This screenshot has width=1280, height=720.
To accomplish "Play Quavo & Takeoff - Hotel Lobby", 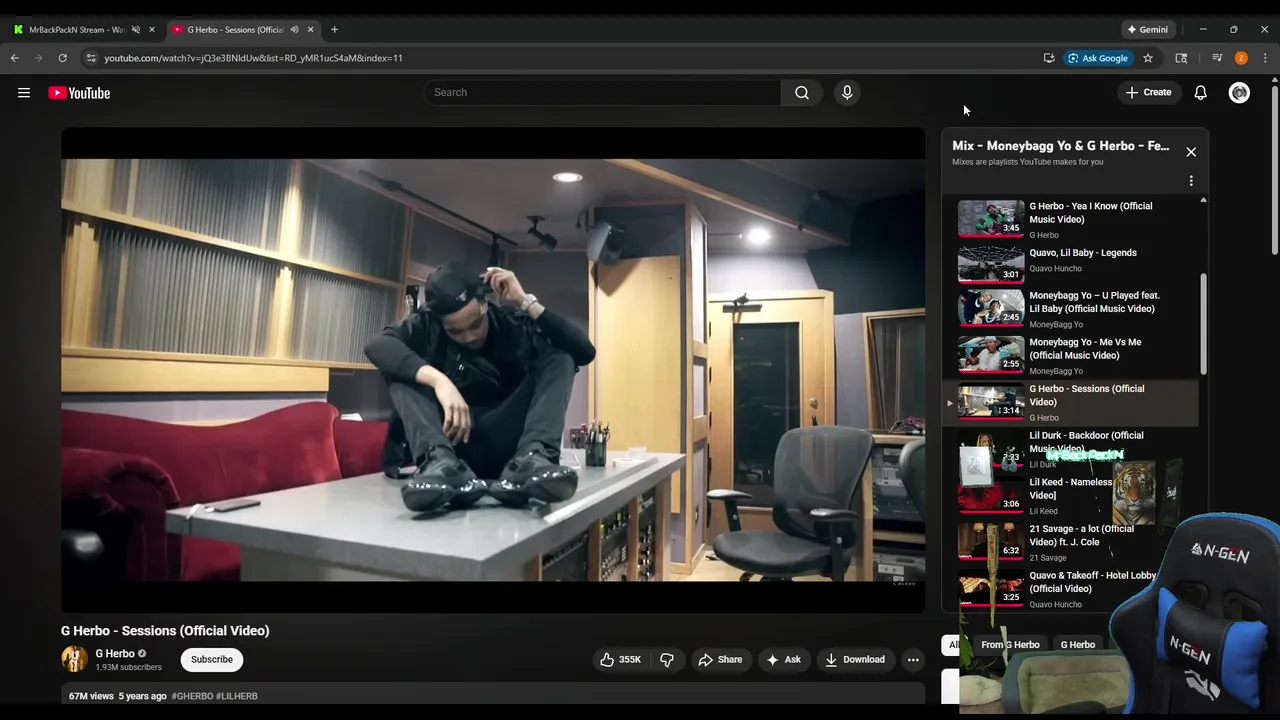I will click(1070, 589).
